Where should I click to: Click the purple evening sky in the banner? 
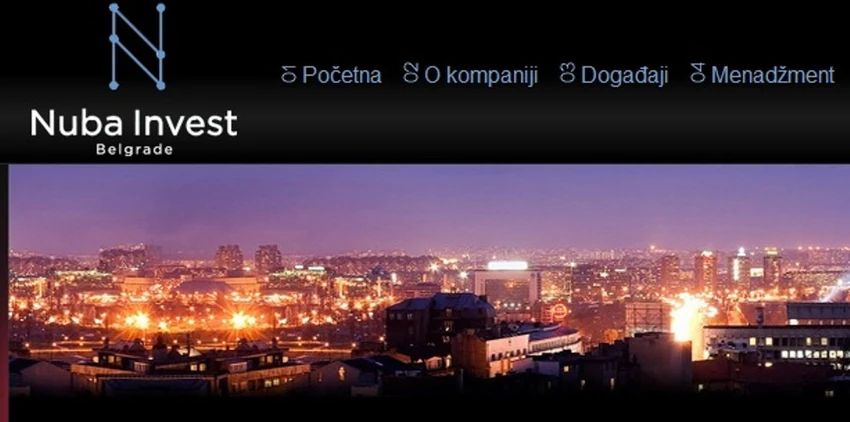pos(429,206)
